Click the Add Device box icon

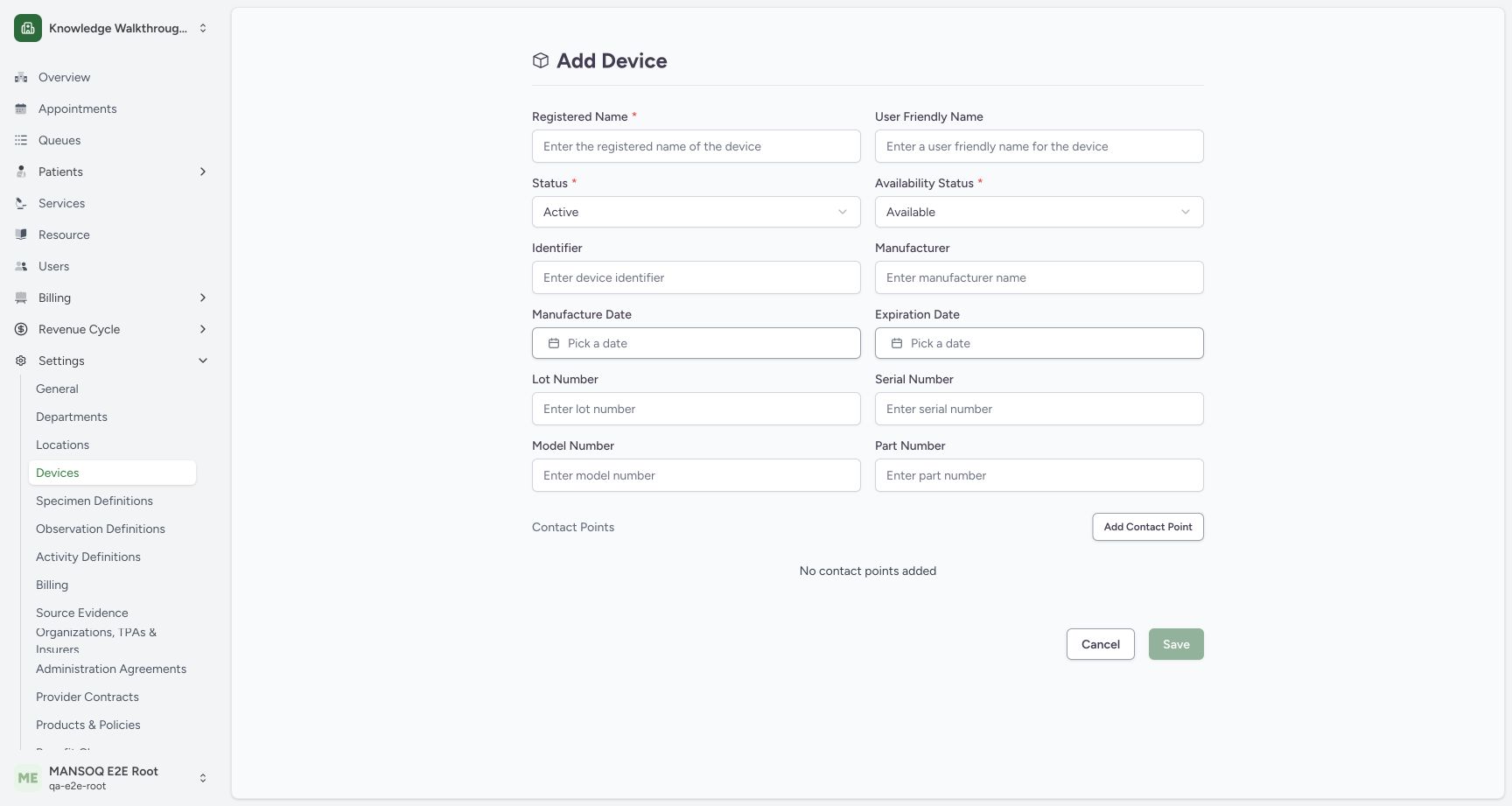coord(541,60)
